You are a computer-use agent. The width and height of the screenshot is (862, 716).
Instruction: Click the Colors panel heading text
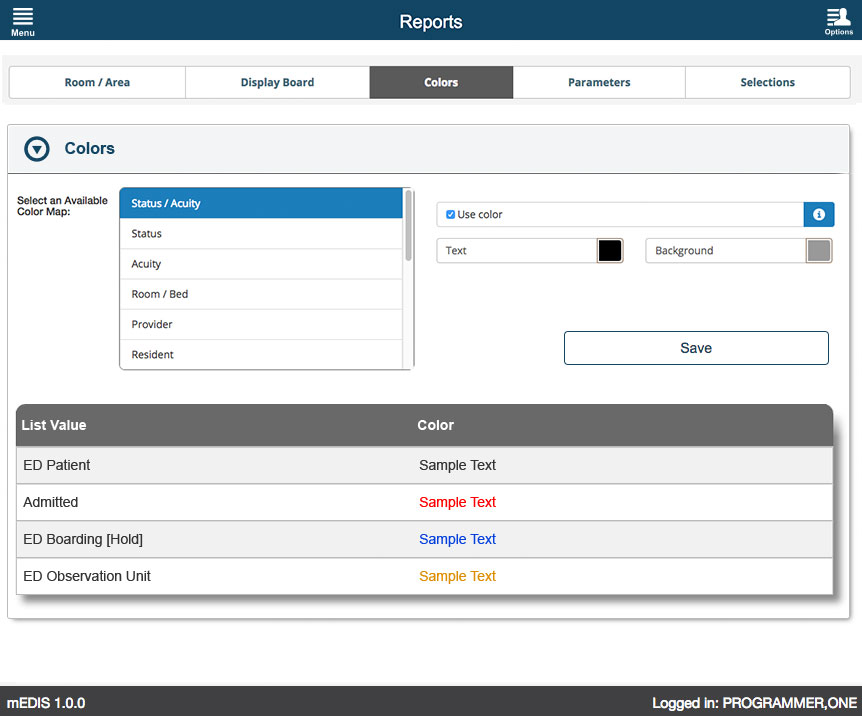pos(90,148)
